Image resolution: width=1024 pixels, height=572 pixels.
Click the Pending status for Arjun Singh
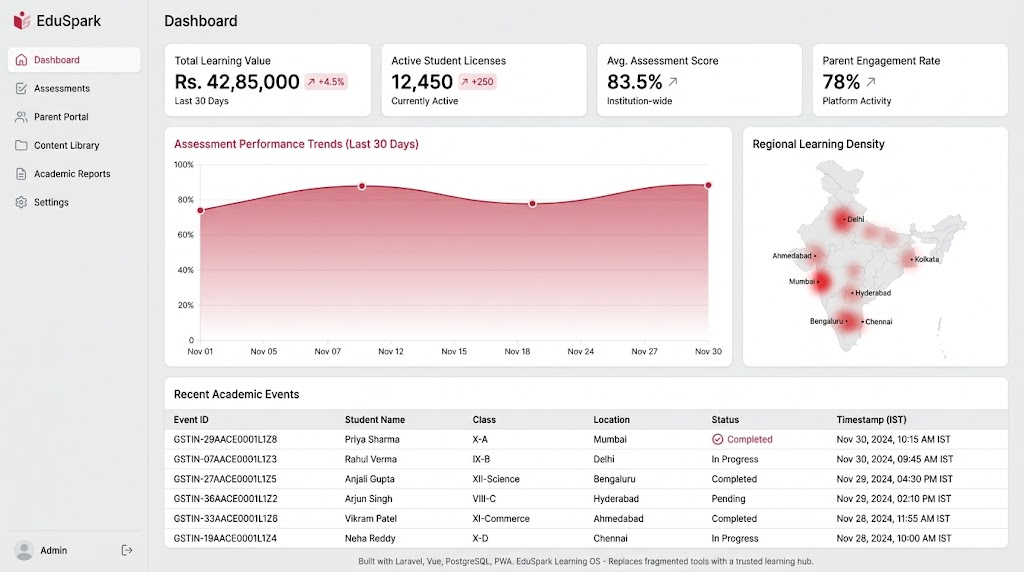728,499
